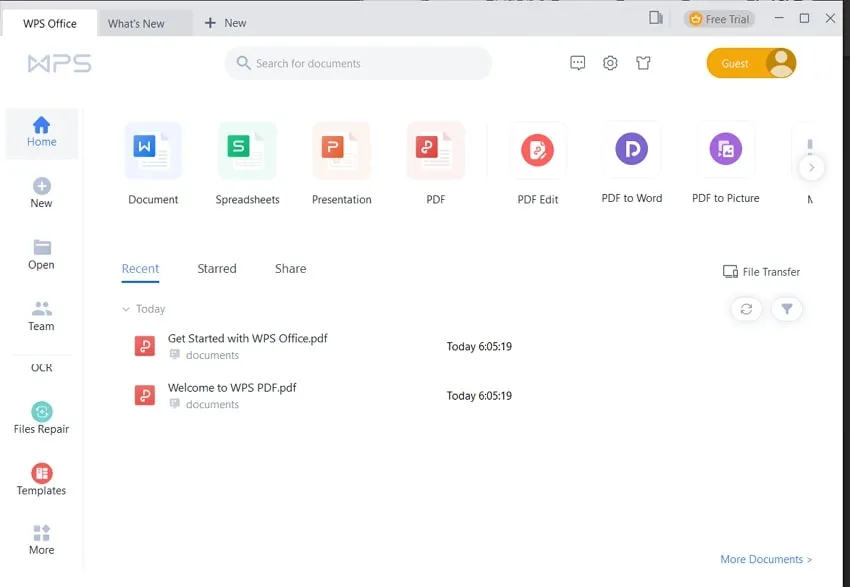Open File Transfer
Screen dimensions: 850x587
coord(762,272)
